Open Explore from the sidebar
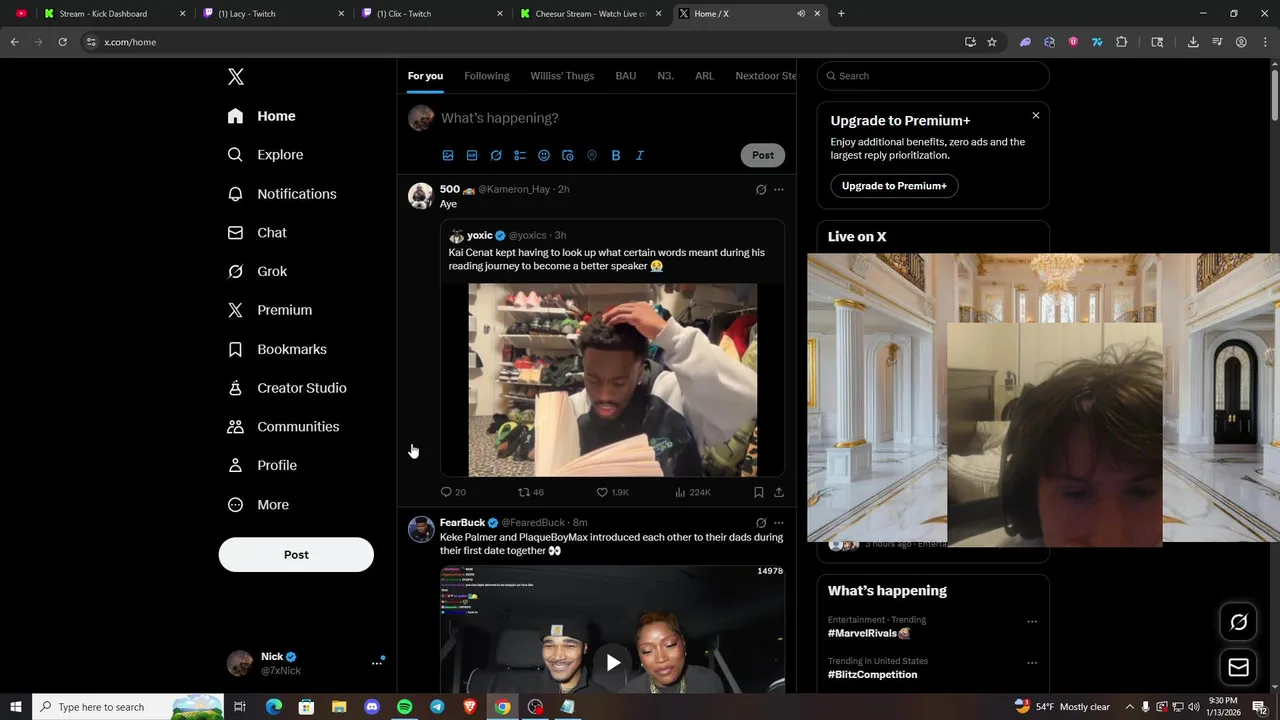The width and height of the screenshot is (1280, 720). [x=265, y=155]
